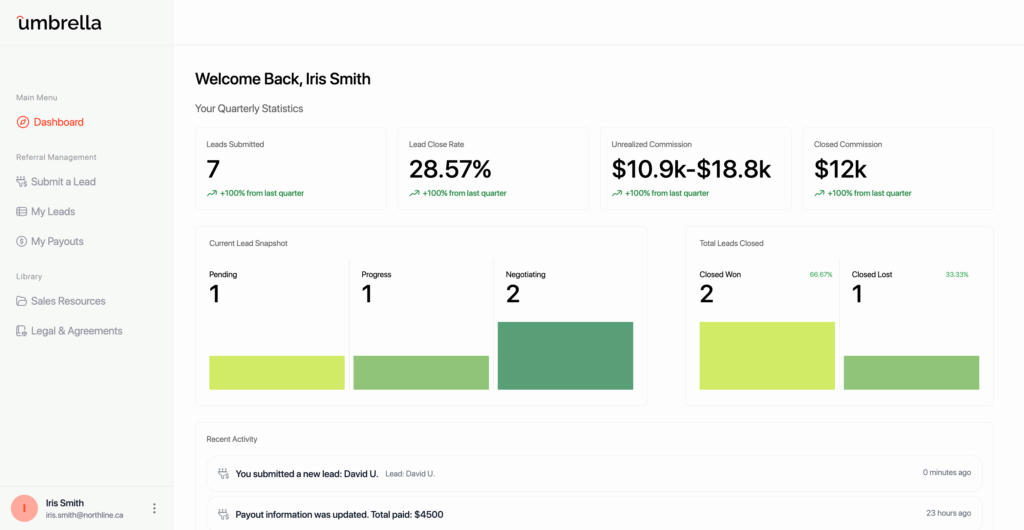1024x530 pixels.
Task: Click the Umbrella logo
Action: tap(59, 22)
